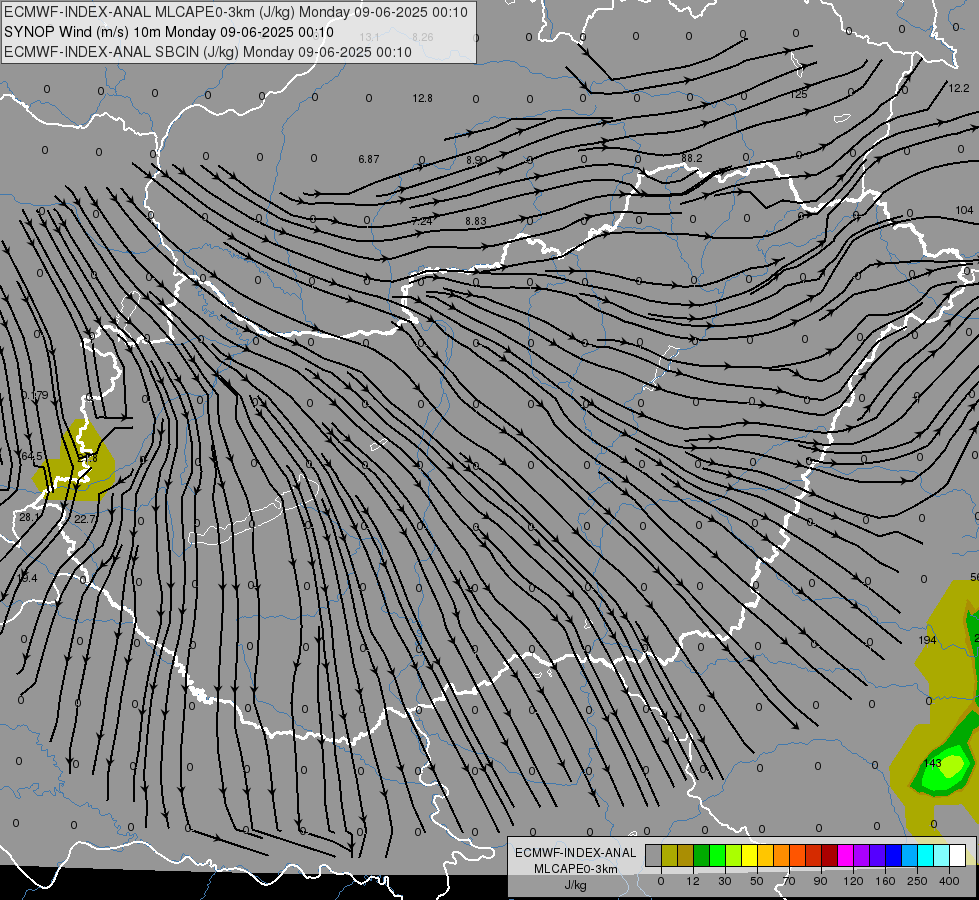The image size is (979, 900).
Task: Select the 6.87 map value
Action: (x=369, y=159)
